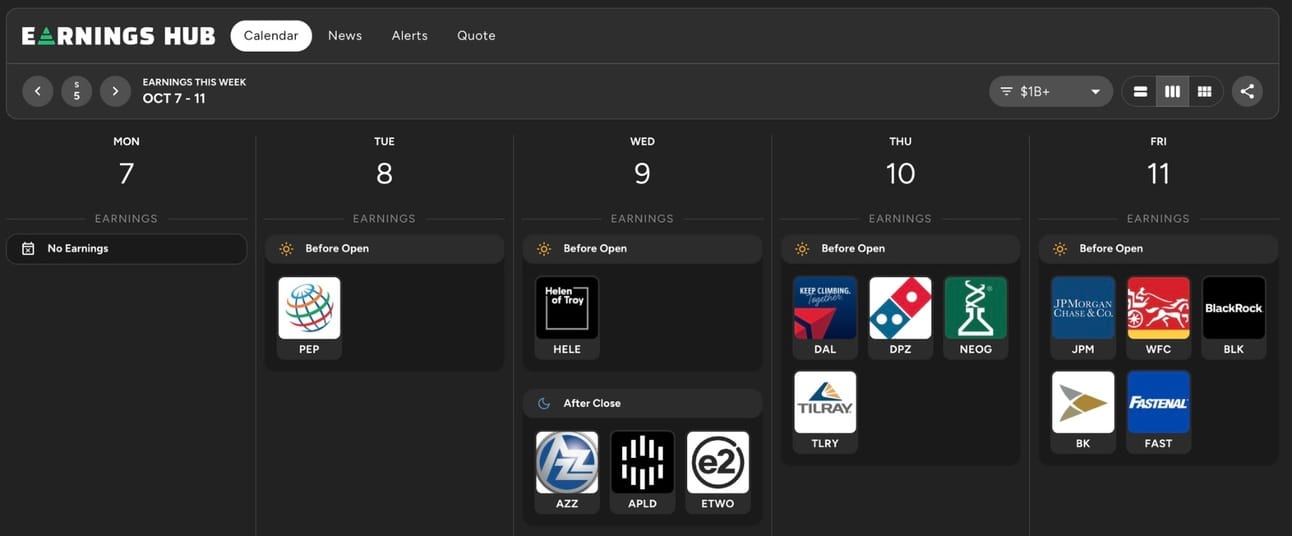Open JPMorgan JPM earnings tile
1292x536 pixels.
click(1083, 317)
